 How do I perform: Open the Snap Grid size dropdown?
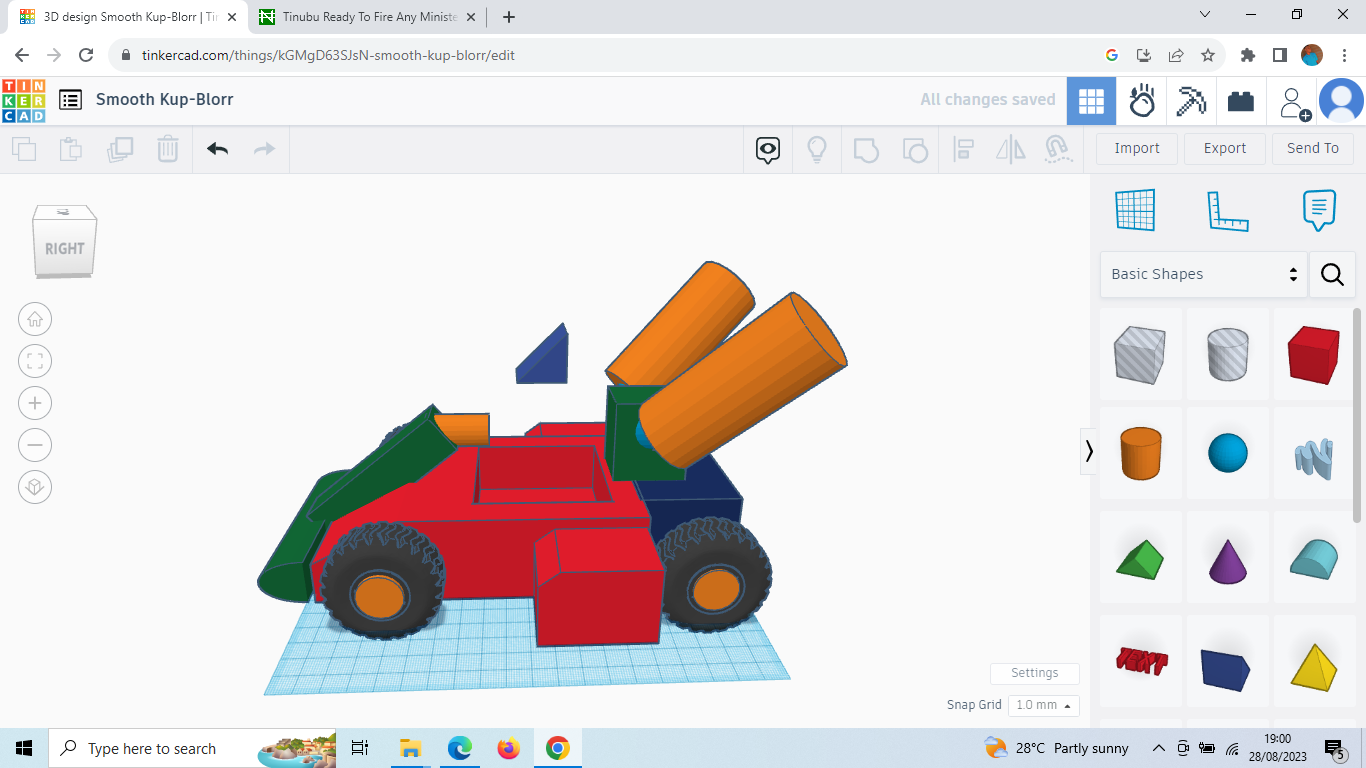tap(1043, 705)
